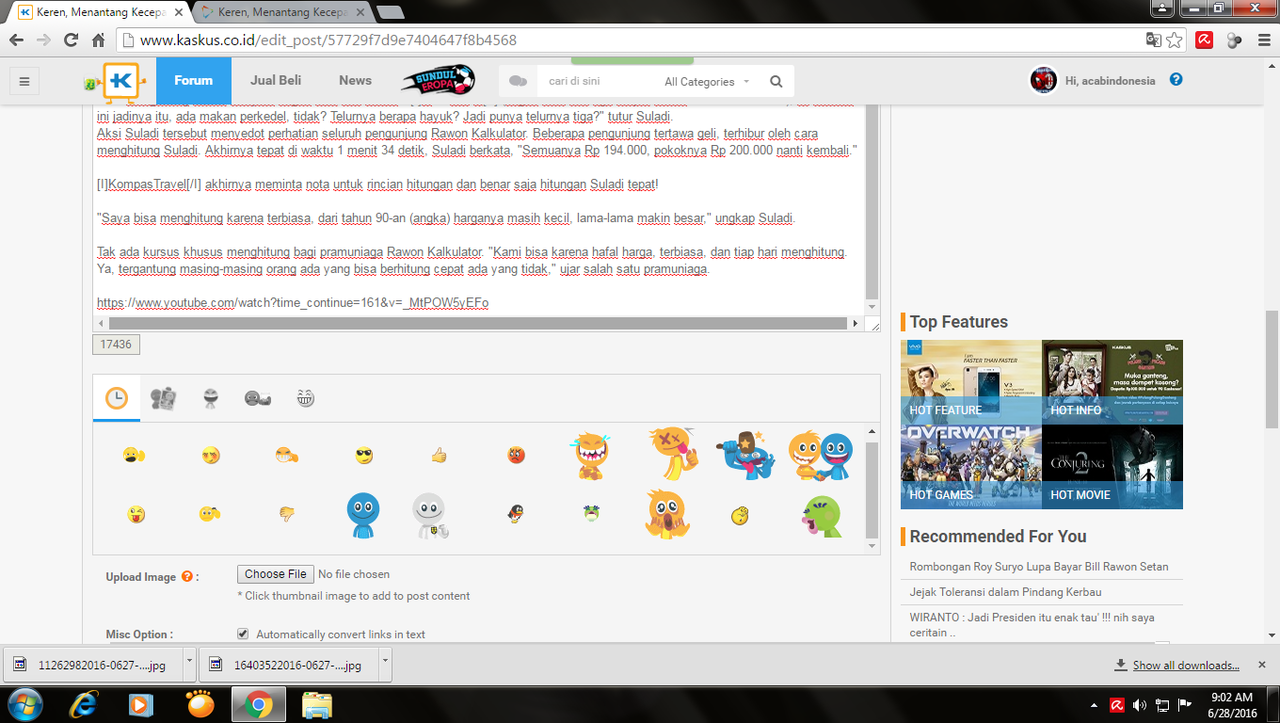Click the magnifier search icon
Viewport: 1280px width, 723px height.
click(x=776, y=82)
